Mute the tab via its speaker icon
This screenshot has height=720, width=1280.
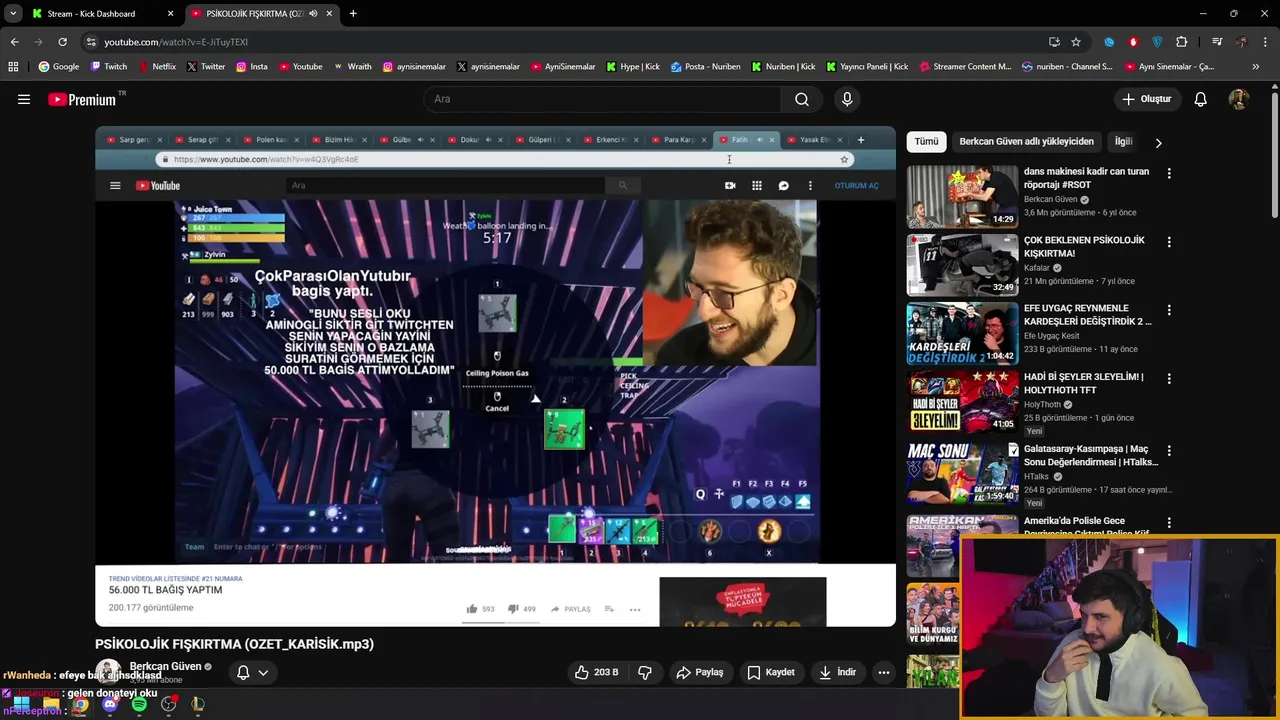313,14
